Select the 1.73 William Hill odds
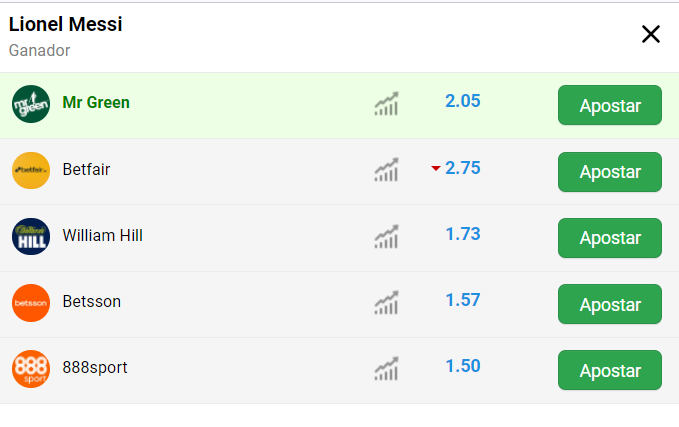Viewport: 679px width, 427px height. [x=463, y=234]
